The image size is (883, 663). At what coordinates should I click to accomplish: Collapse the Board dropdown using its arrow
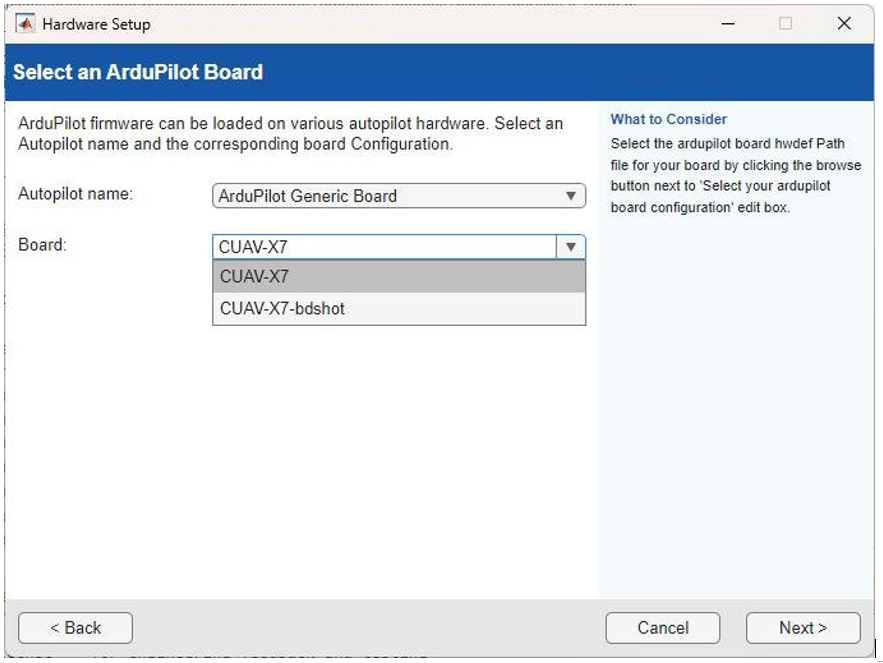pos(571,247)
